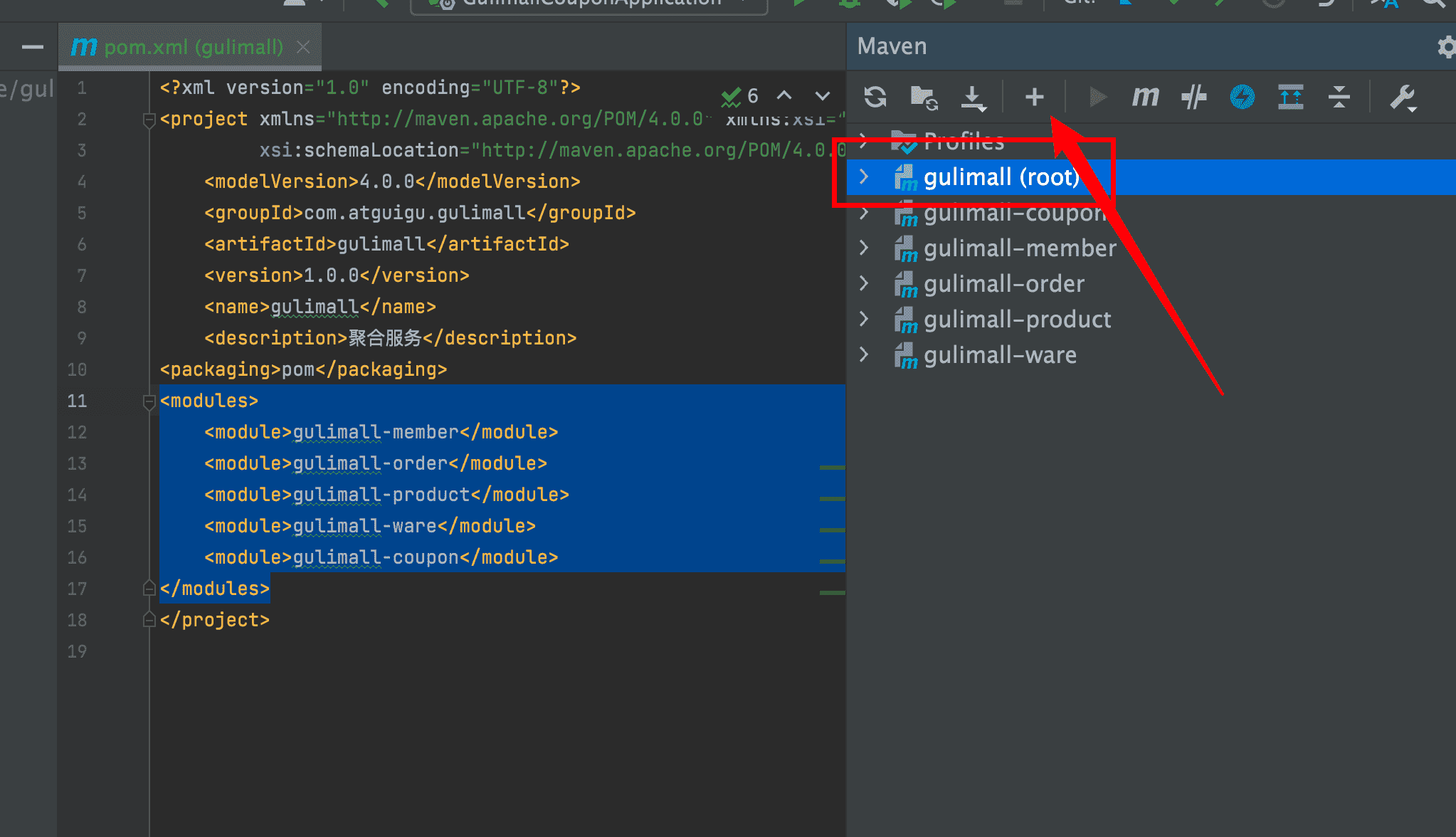
Task: Expand the gulimall-member Maven project
Action: click(864, 248)
